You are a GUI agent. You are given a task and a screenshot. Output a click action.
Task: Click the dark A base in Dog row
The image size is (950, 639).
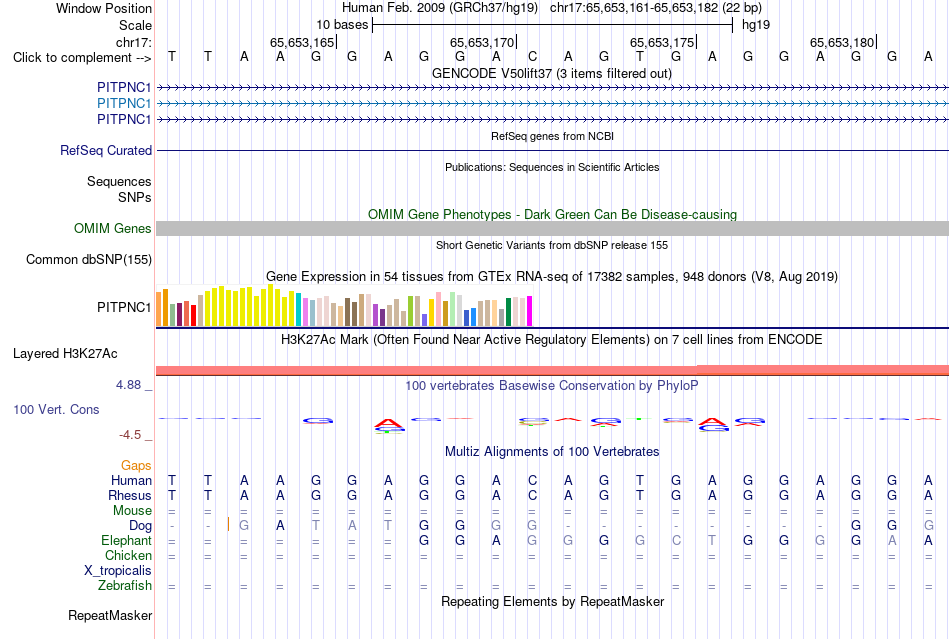tap(280, 526)
